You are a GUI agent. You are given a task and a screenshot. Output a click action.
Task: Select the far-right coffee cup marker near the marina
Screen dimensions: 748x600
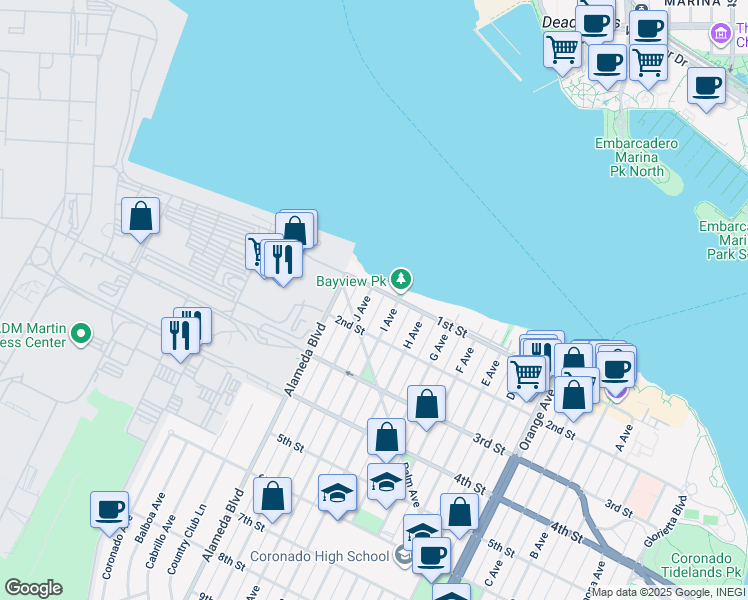[707, 87]
